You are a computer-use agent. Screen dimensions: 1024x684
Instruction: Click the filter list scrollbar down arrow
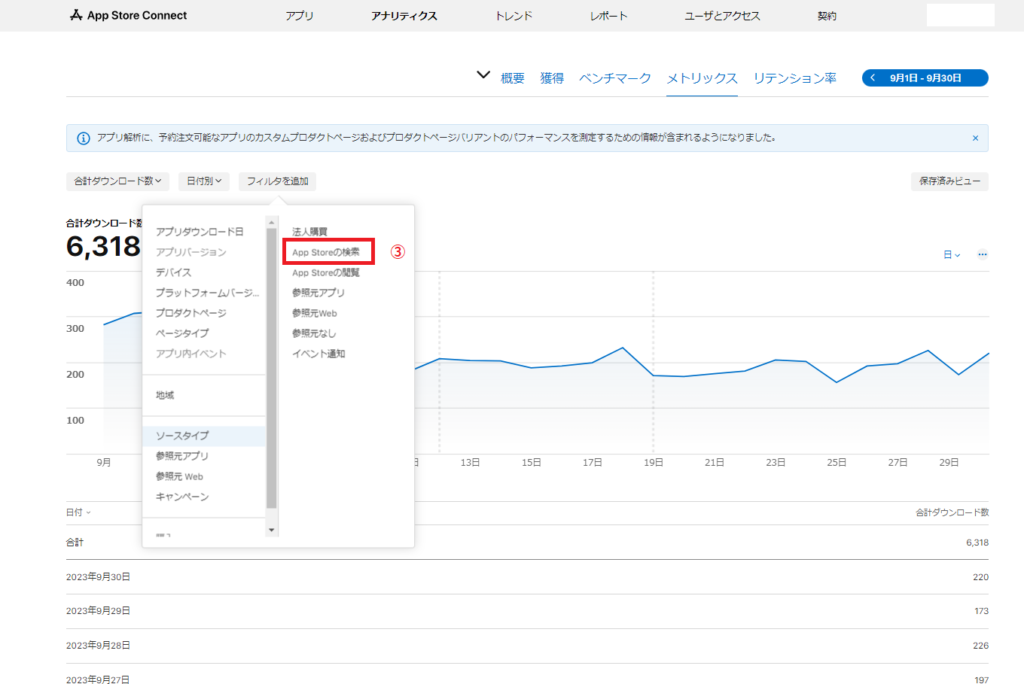click(272, 530)
